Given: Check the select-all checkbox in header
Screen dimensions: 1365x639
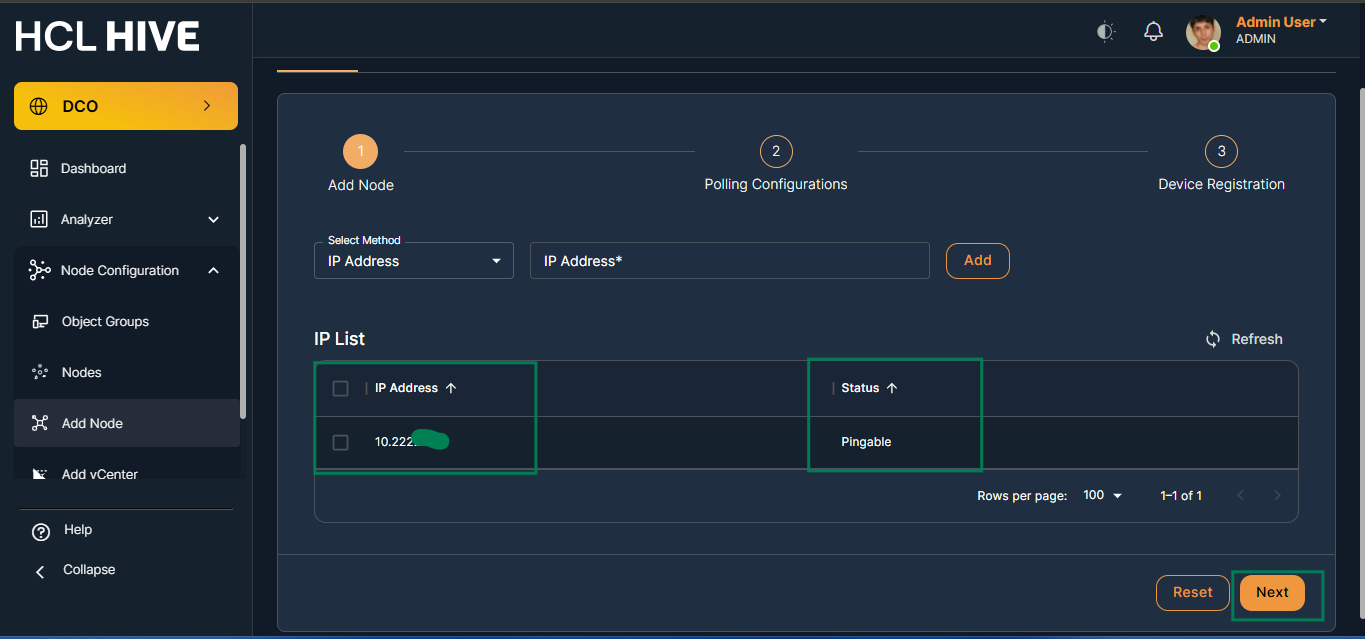Looking at the screenshot, I should click(340, 388).
